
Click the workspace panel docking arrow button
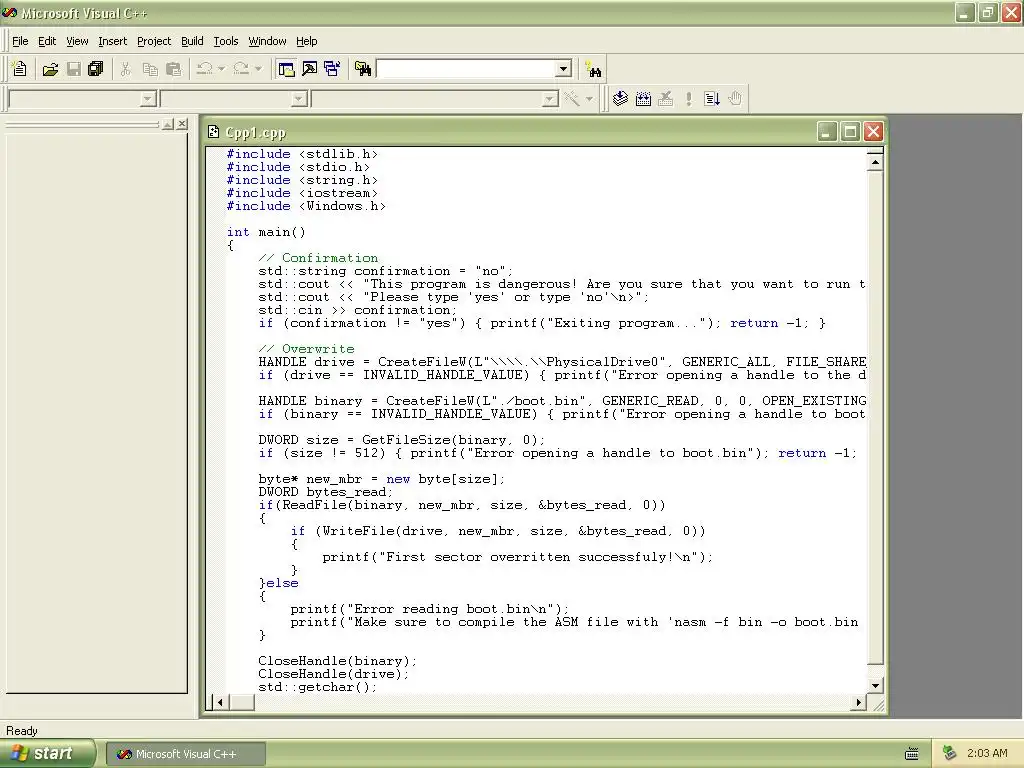click(168, 123)
